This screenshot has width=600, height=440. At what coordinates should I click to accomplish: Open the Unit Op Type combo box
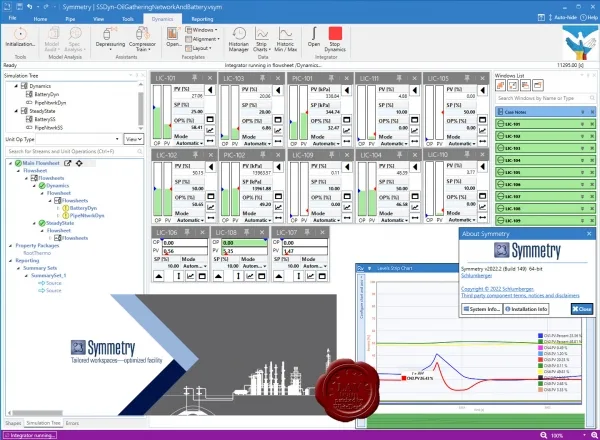(x=79, y=139)
